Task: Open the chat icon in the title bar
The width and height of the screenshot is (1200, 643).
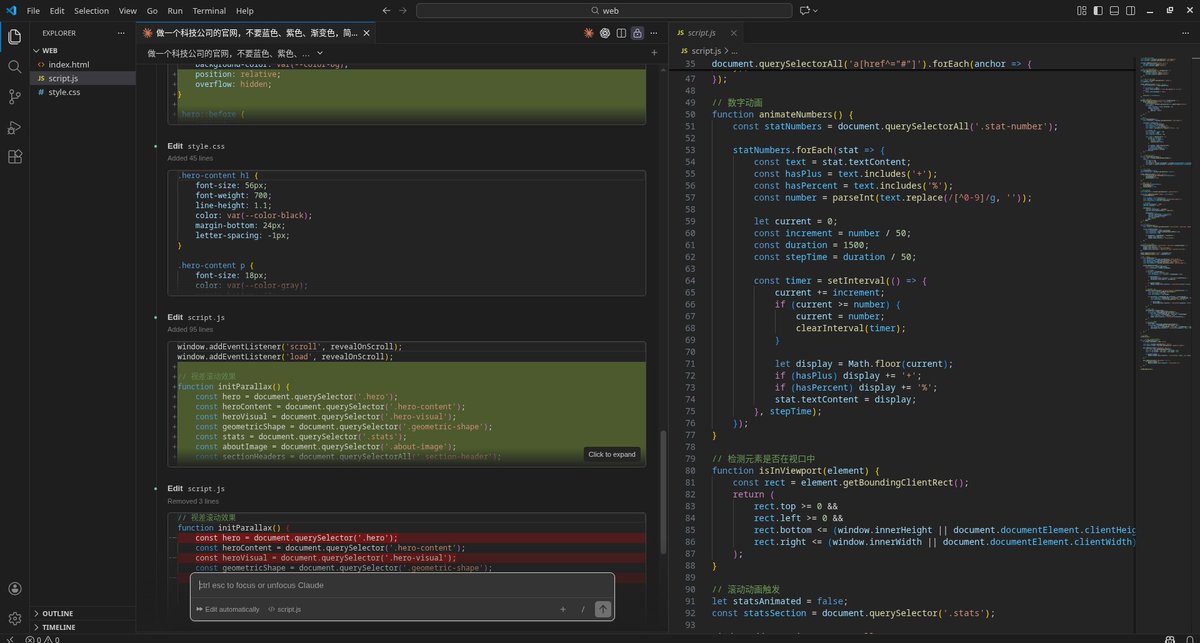Action: tap(804, 10)
